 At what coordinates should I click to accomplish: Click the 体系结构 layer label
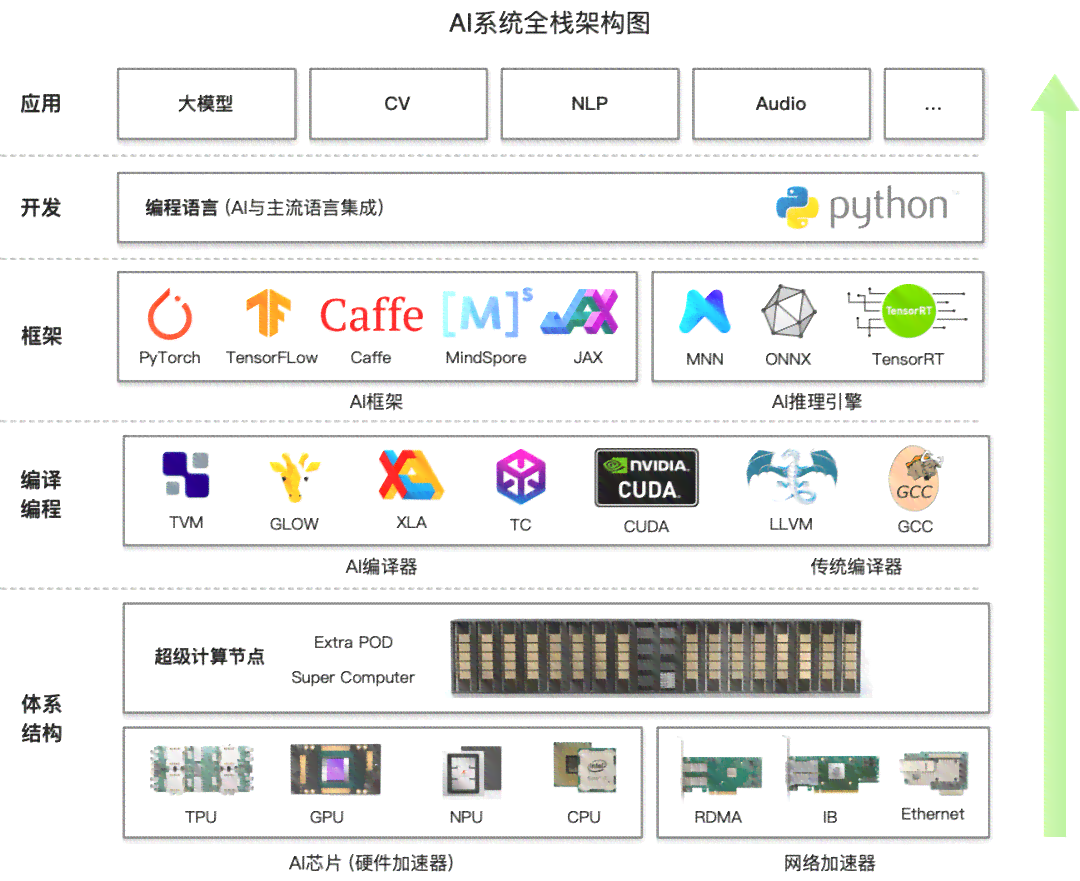[x=41, y=718]
